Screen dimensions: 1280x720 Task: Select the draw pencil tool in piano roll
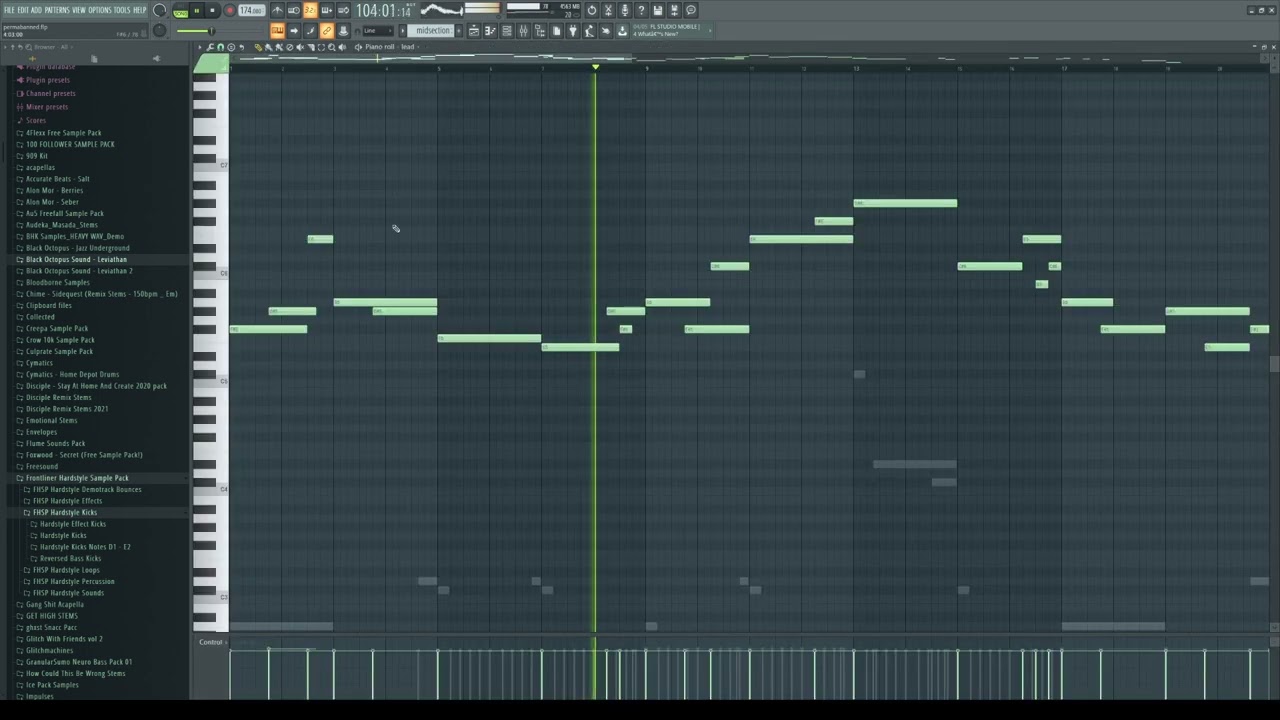[258, 47]
